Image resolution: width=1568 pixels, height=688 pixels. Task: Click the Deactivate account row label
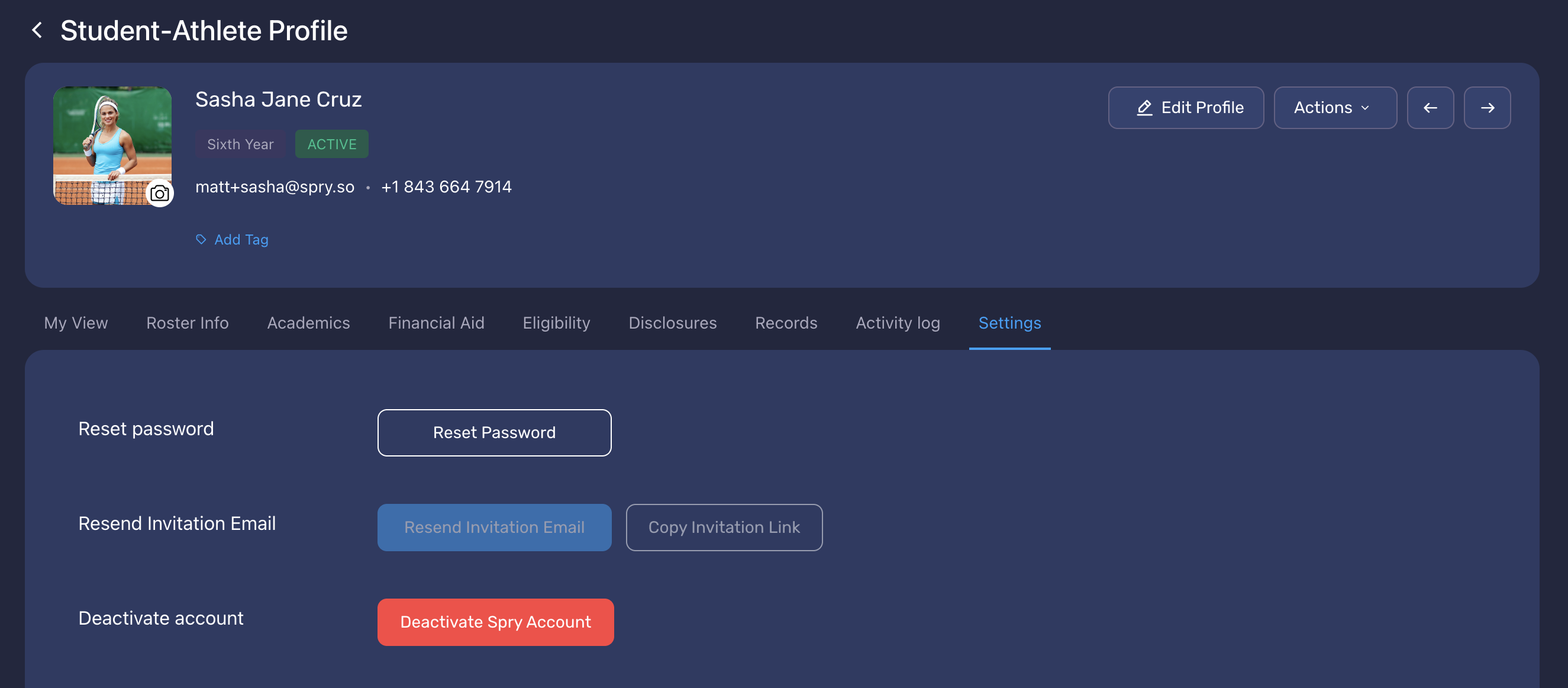tap(161, 618)
